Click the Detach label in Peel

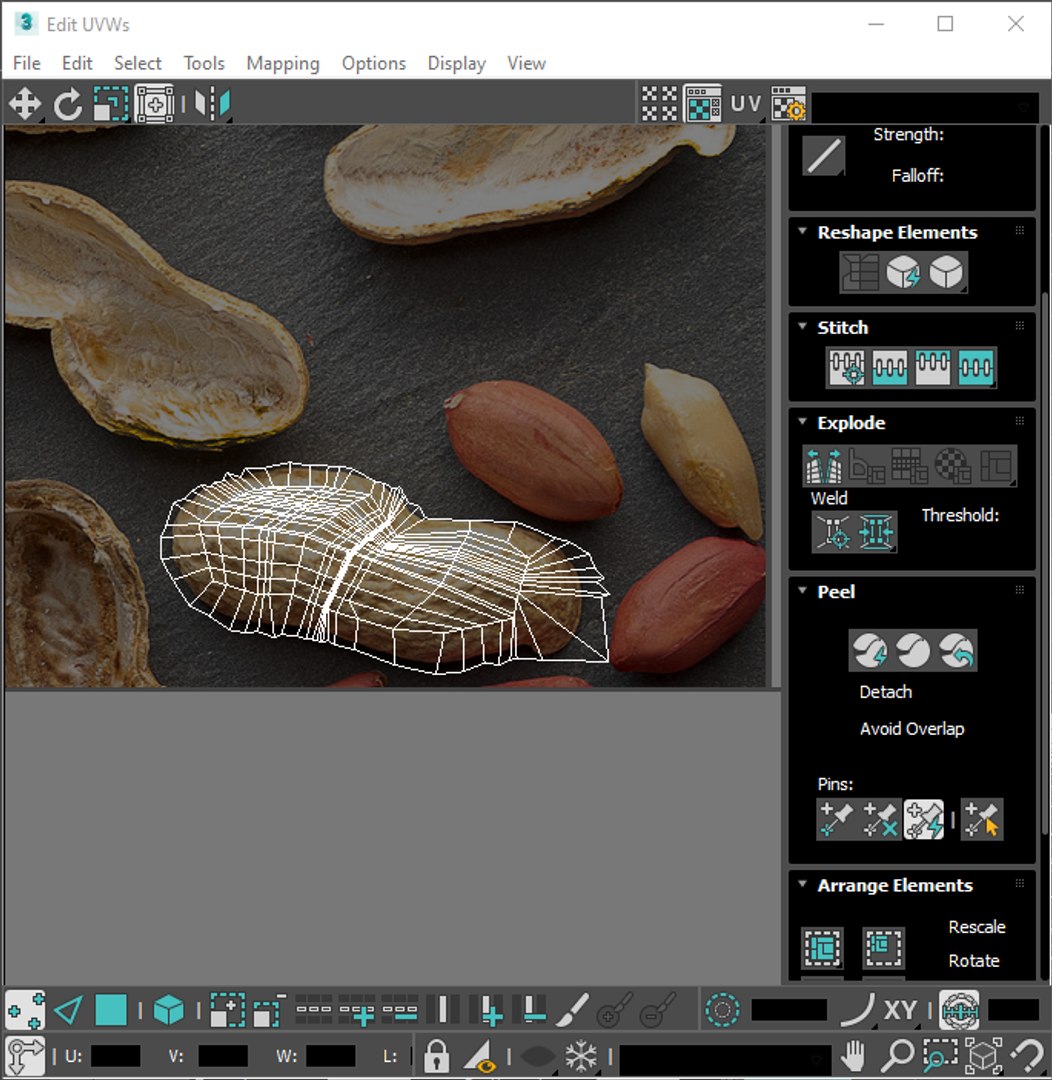886,692
